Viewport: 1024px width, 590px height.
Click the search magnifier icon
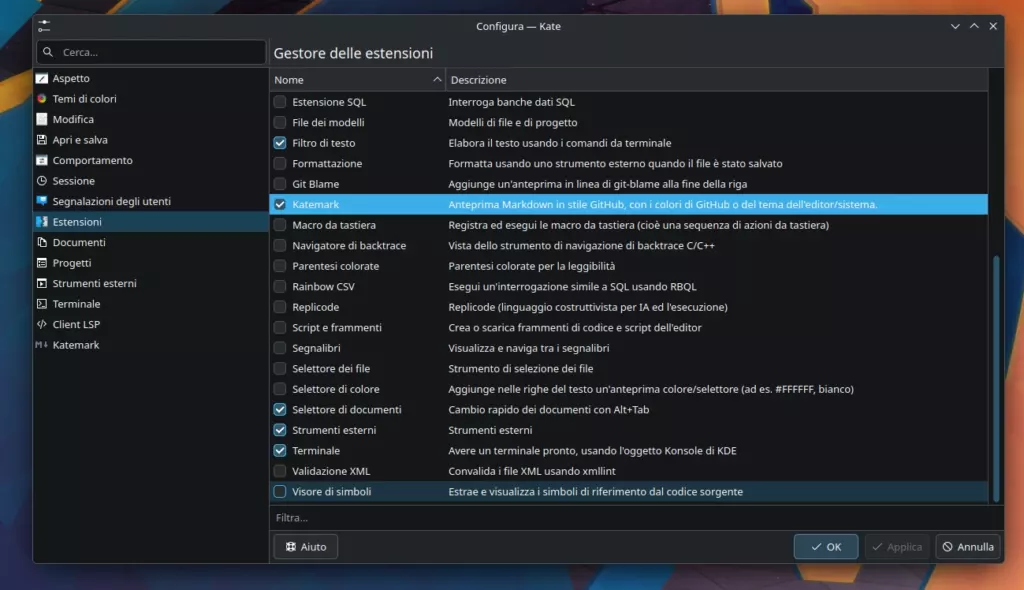[x=48, y=52]
